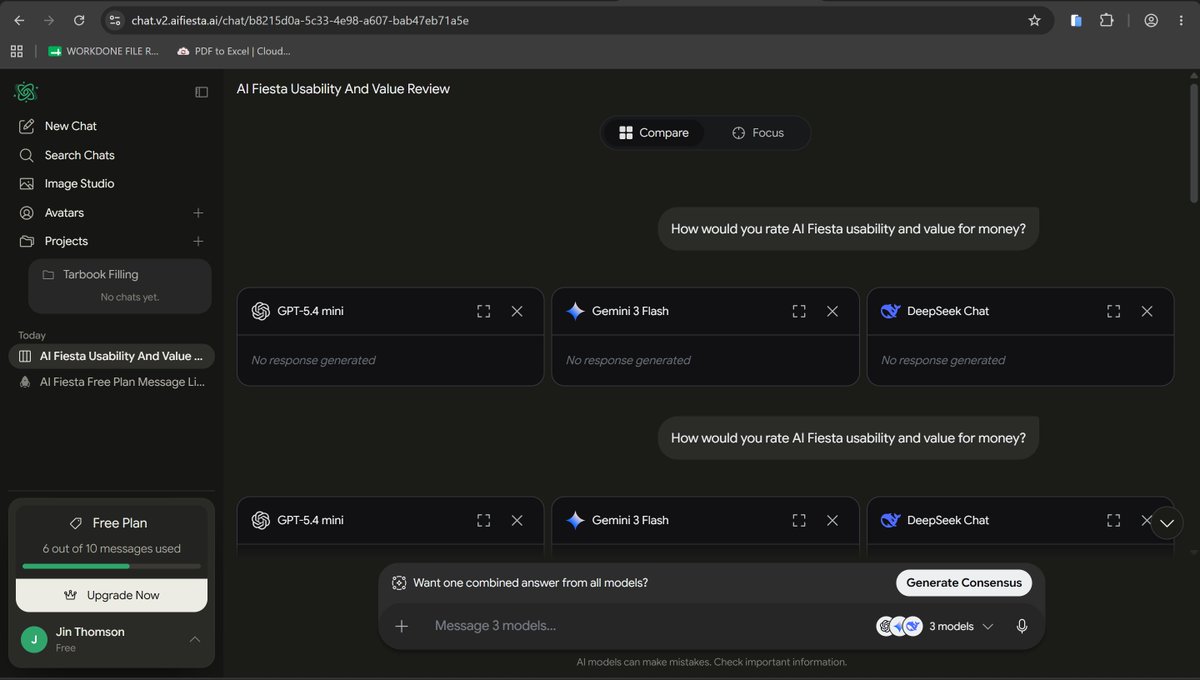Reload the page
The width and height of the screenshot is (1200, 680).
click(x=79, y=20)
